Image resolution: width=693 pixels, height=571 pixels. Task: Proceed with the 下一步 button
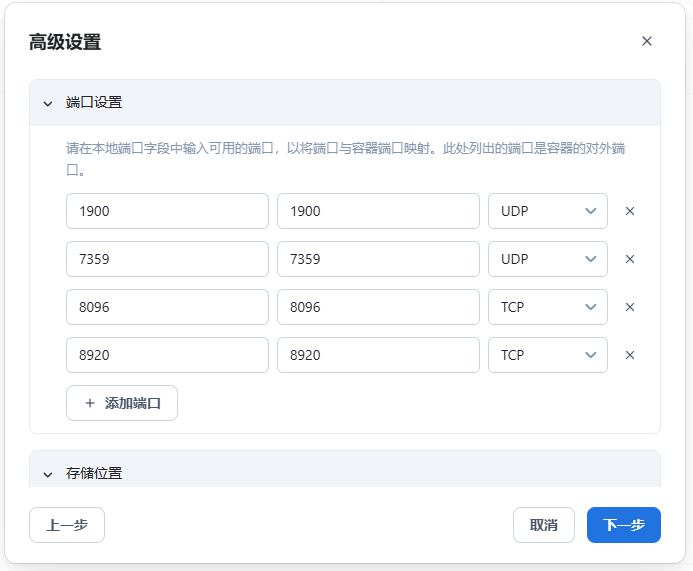point(623,525)
